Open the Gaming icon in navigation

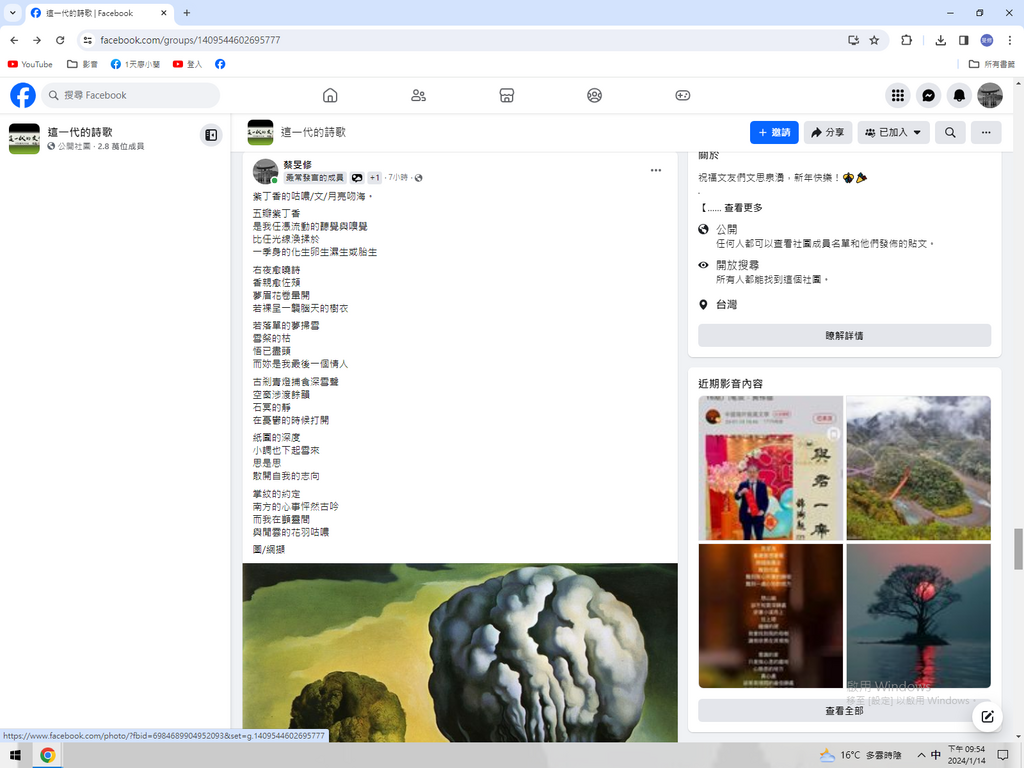coord(682,95)
